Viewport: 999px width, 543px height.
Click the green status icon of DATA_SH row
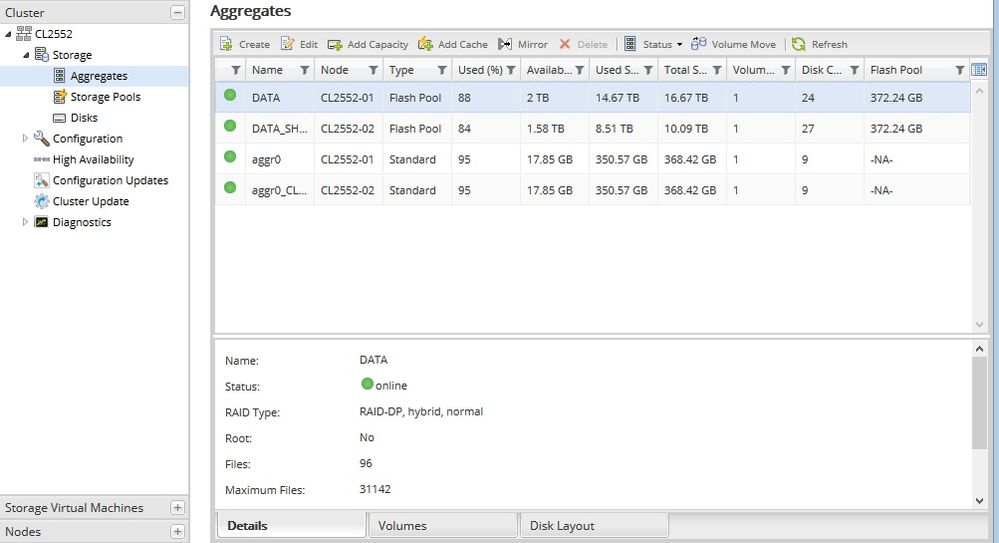[x=230, y=126]
